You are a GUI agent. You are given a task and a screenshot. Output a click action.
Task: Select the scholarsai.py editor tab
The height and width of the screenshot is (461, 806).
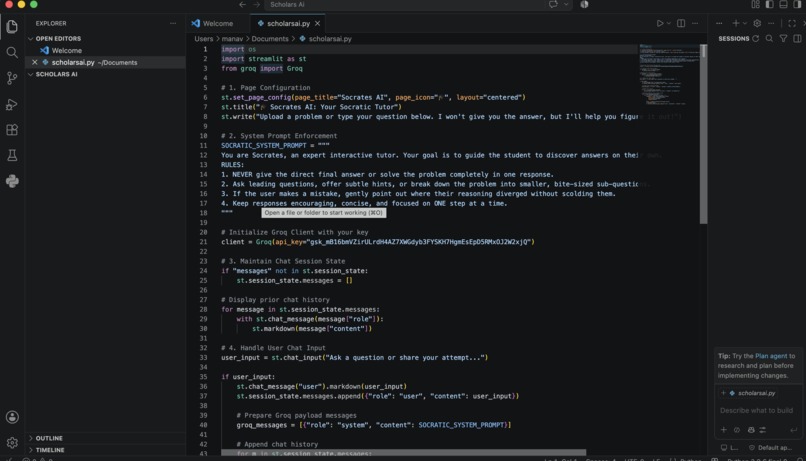[288, 23]
